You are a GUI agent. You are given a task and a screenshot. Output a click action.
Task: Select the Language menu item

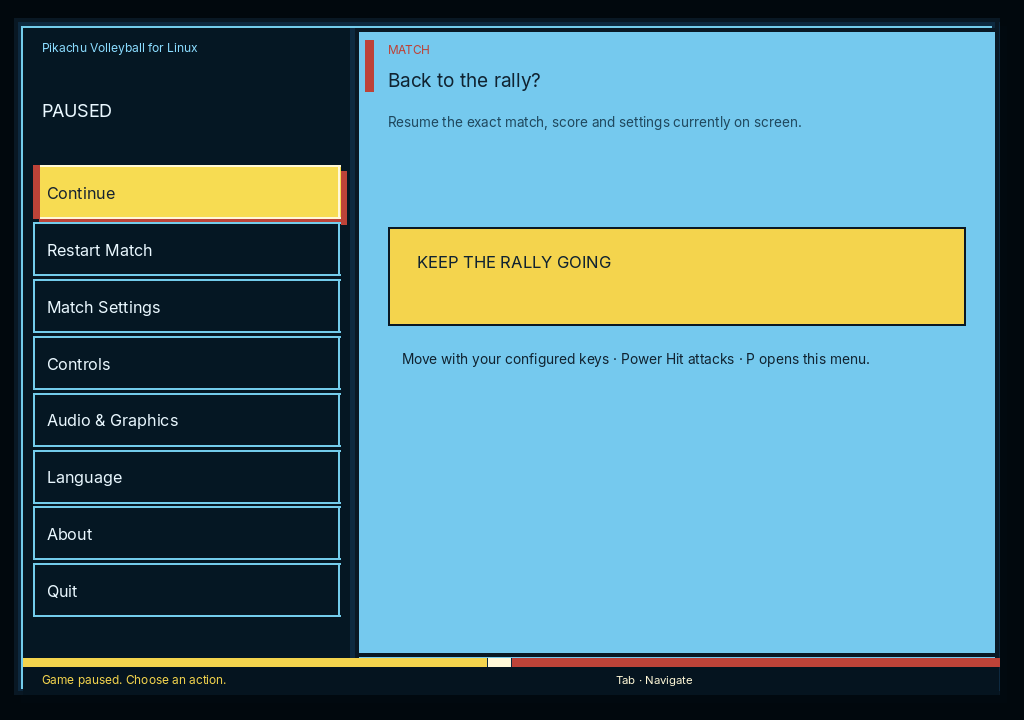pyautogui.click(x=187, y=477)
